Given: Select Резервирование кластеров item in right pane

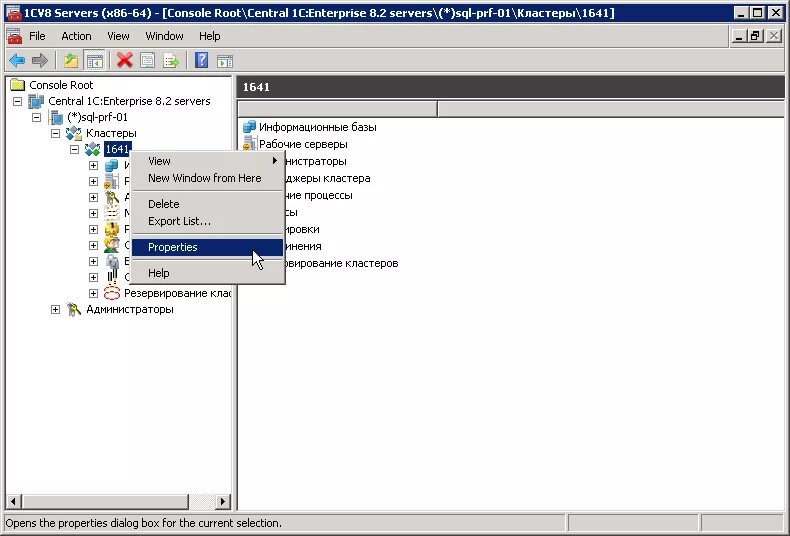Looking at the screenshot, I should [342, 263].
